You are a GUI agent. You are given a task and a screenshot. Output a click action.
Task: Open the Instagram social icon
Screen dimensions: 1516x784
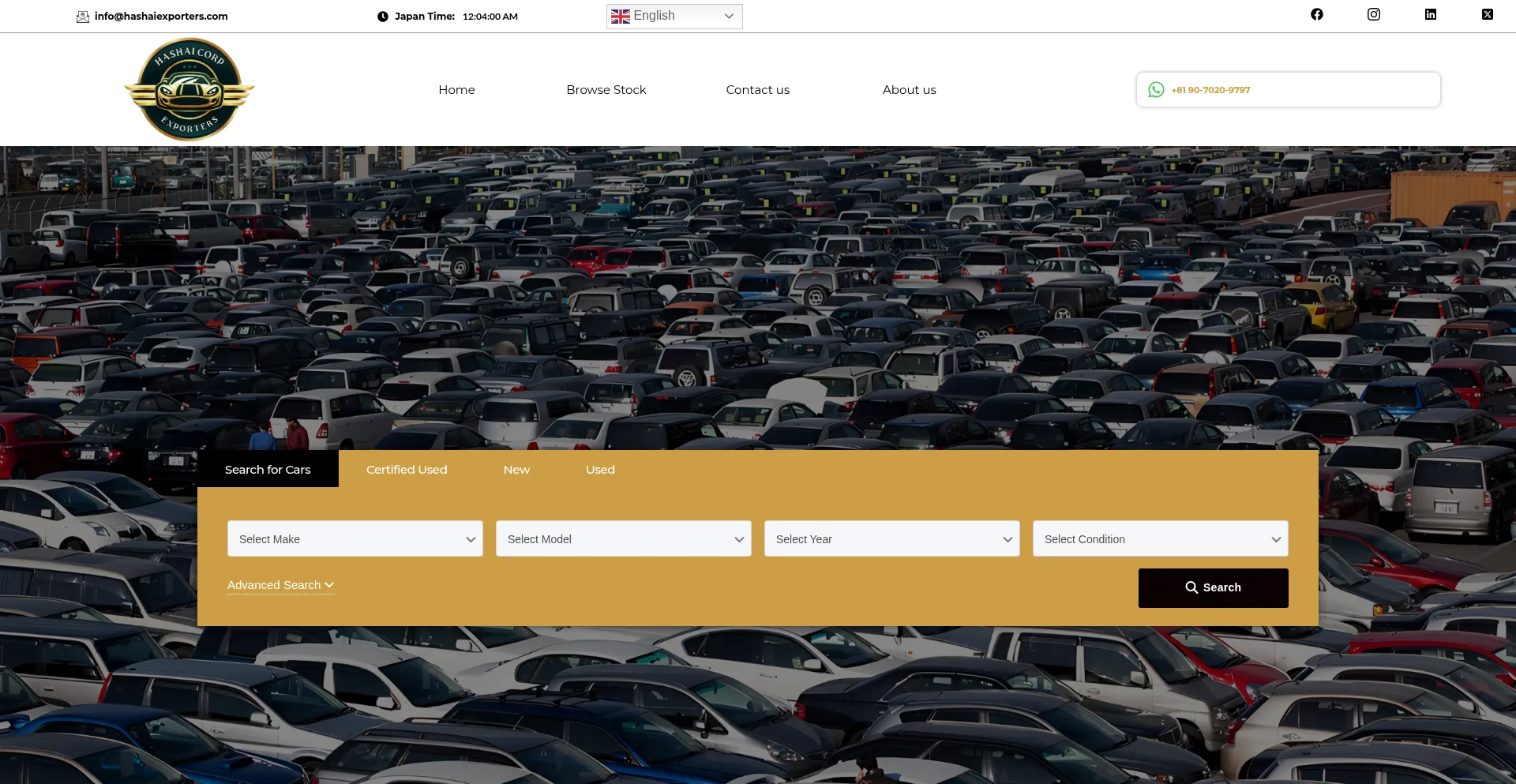tap(1374, 14)
